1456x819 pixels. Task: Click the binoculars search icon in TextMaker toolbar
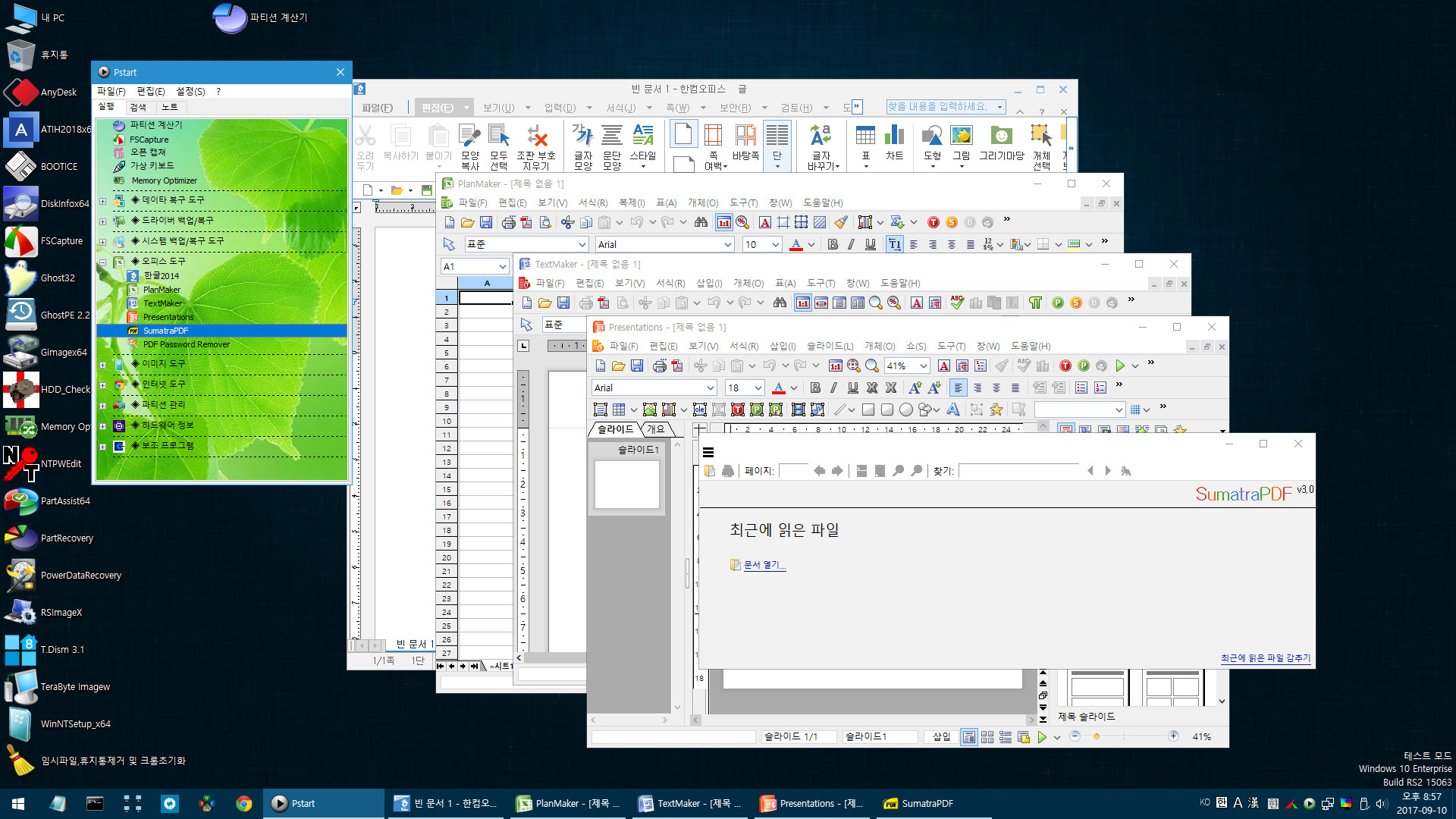point(780,303)
